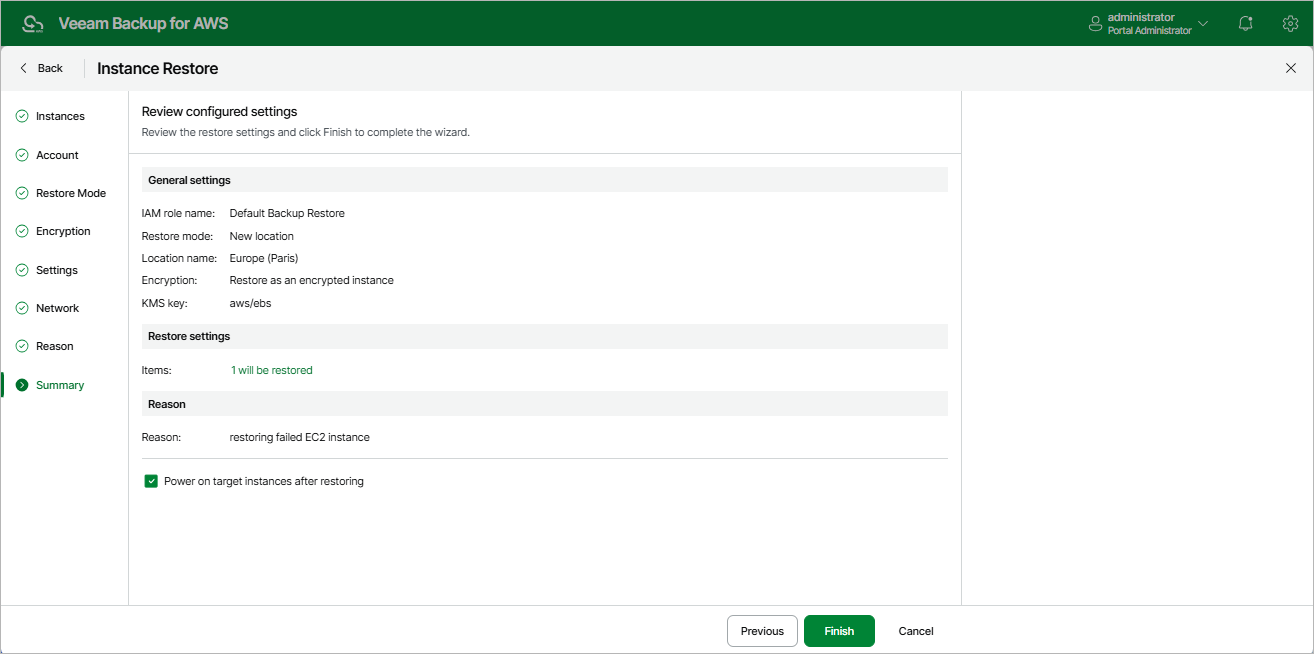Go to the Encryption step
Screen dimensions: 1314x654
(x=64, y=231)
